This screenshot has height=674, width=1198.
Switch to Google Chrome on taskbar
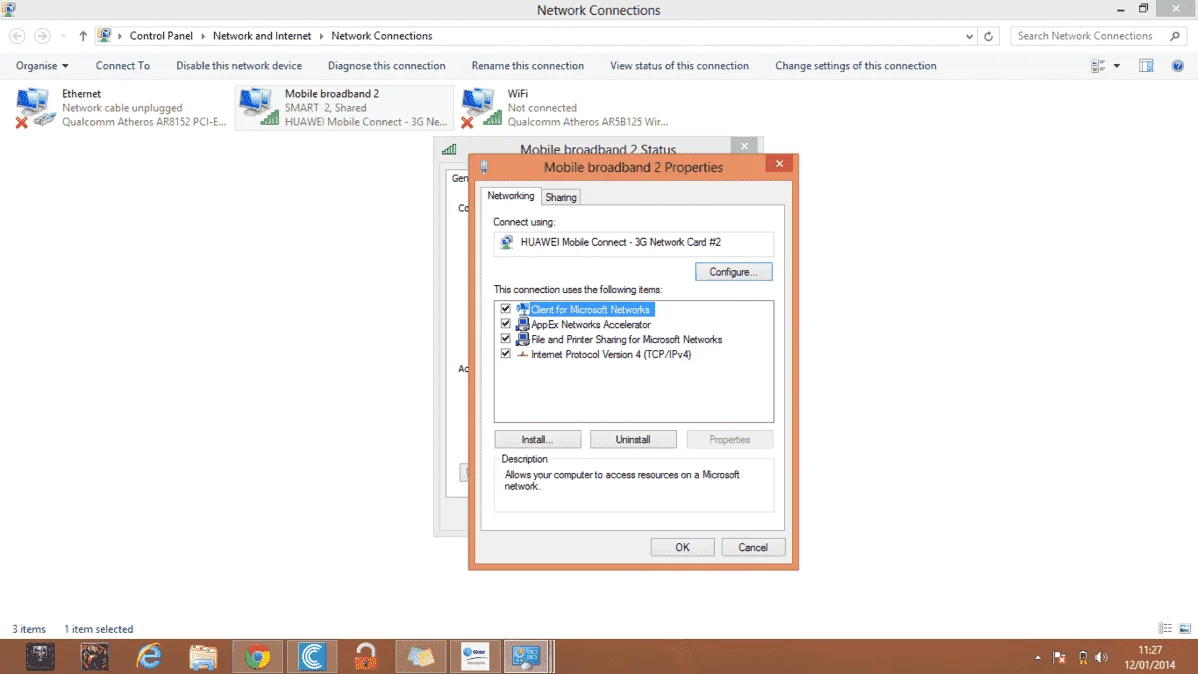point(257,656)
